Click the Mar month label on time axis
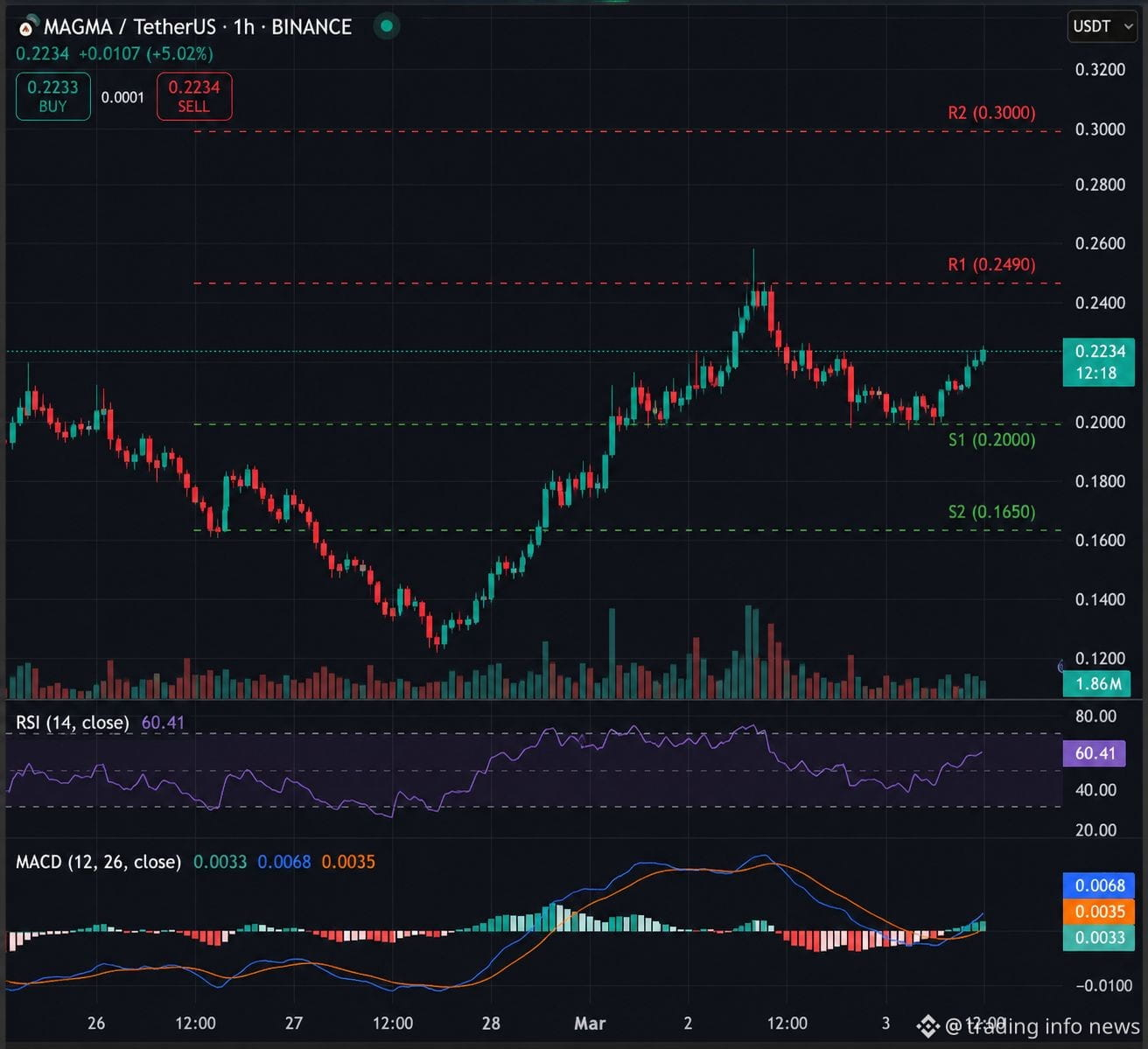The height and width of the screenshot is (1049, 1148). click(x=590, y=1023)
